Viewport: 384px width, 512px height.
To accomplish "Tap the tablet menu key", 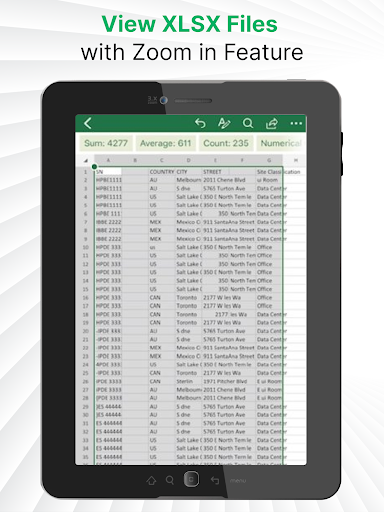I will pos(238,481).
